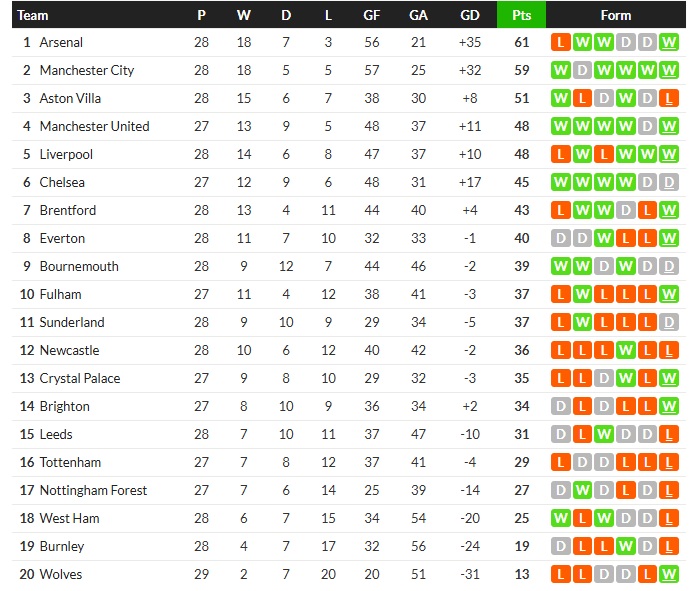Open the Arsenal team link
695x591 pixels.
click(x=61, y=43)
